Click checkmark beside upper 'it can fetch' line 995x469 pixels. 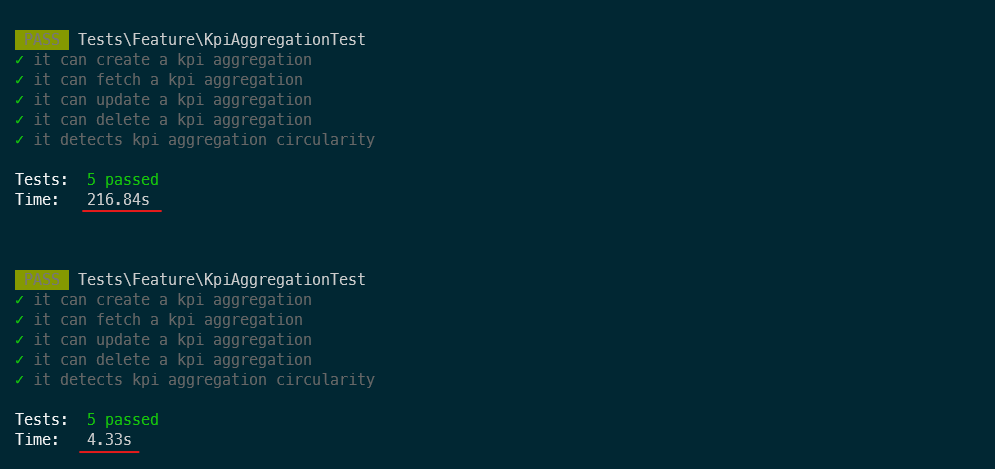pyautogui.click(x=20, y=80)
